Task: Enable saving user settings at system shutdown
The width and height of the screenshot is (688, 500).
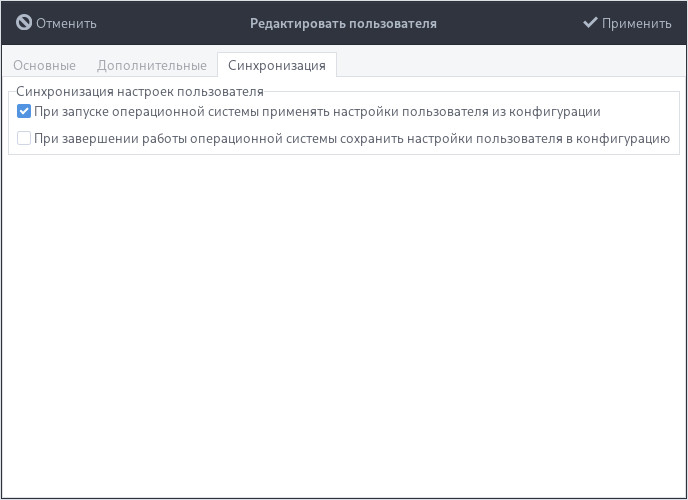Action: tap(24, 139)
